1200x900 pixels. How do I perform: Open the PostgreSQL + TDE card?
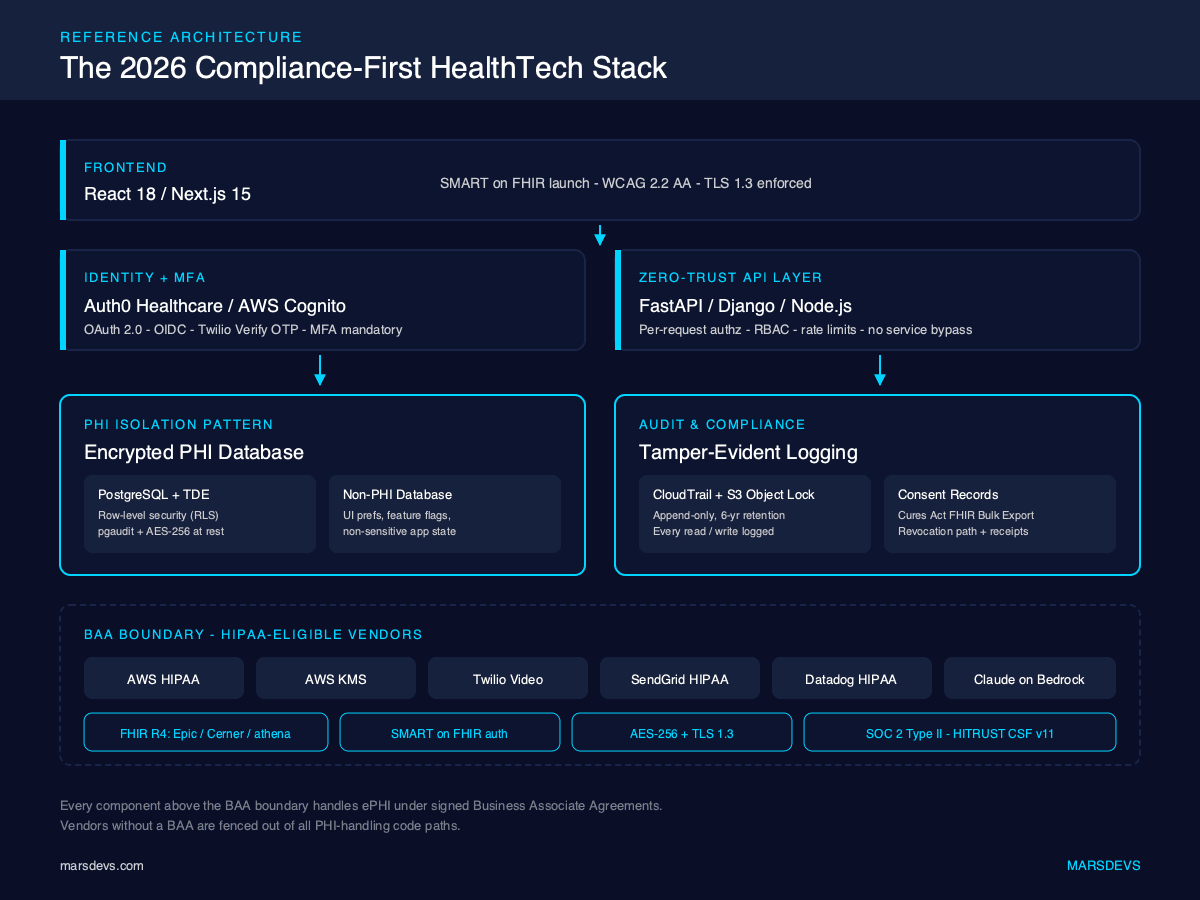[200, 514]
